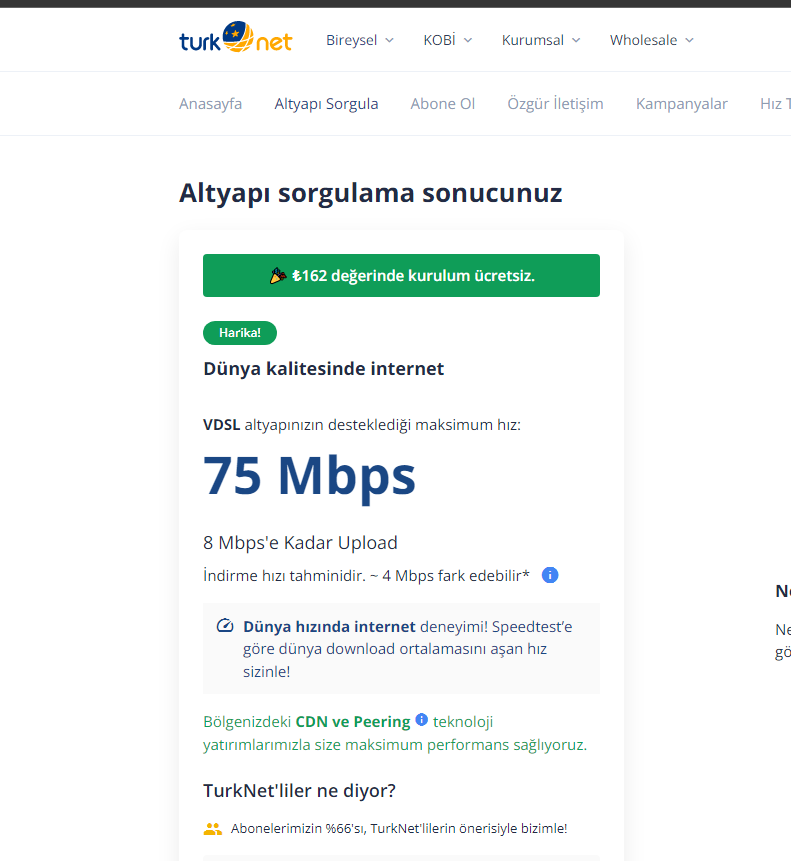Click info icon next to download speed note

point(550,575)
